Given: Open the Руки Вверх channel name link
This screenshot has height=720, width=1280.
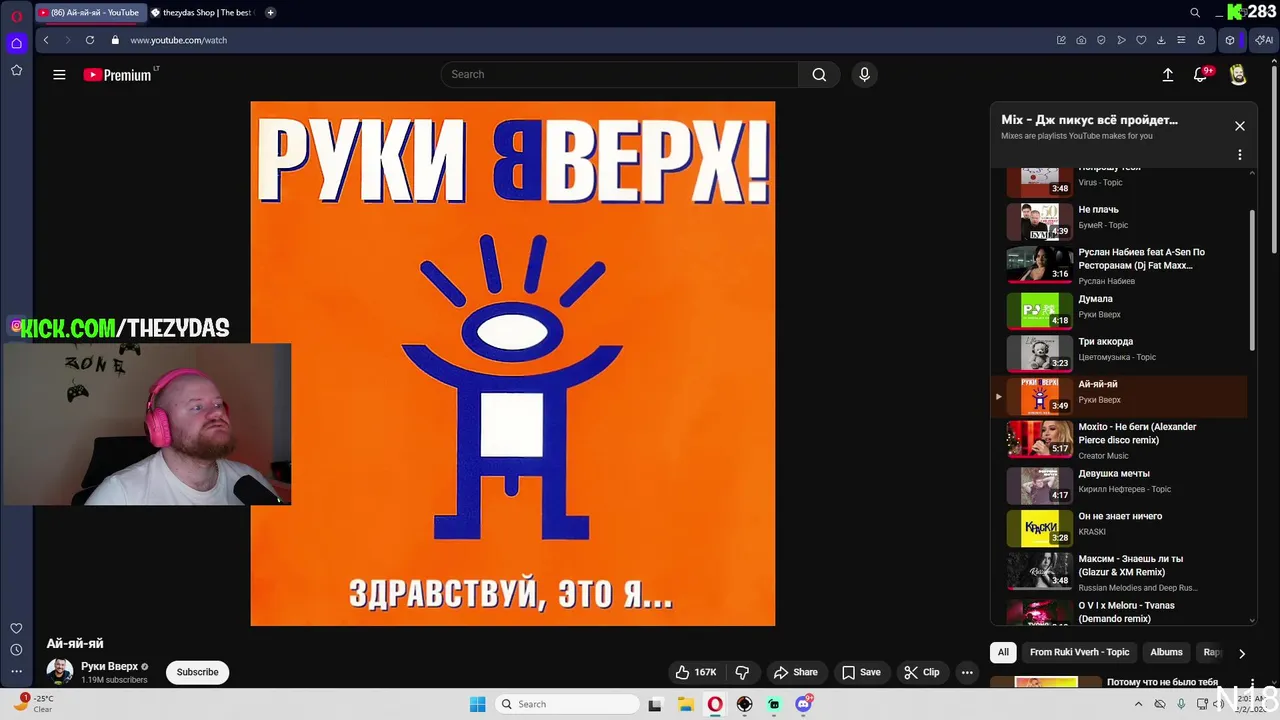Looking at the screenshot, I should click(110, 666).
